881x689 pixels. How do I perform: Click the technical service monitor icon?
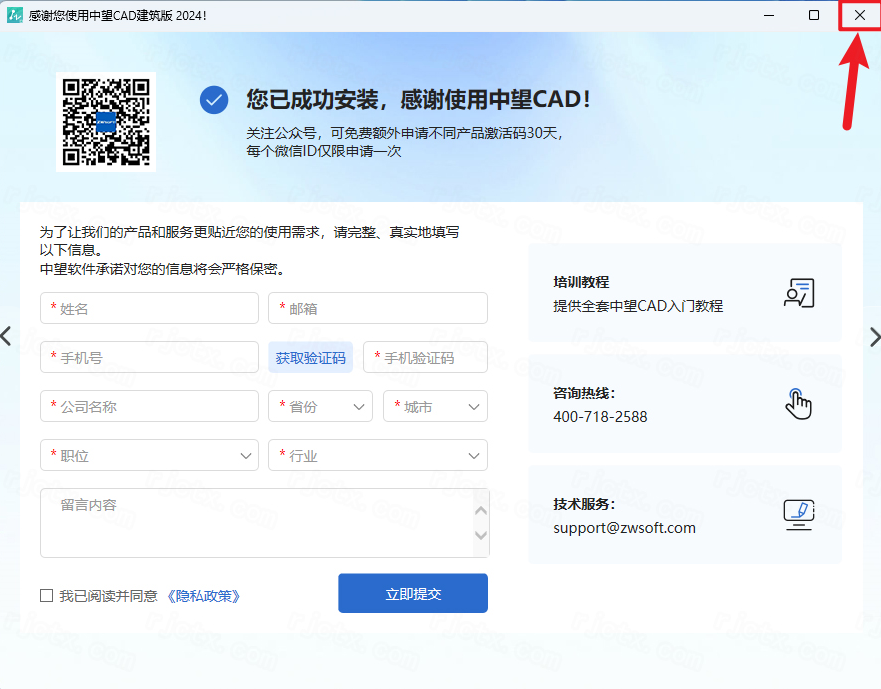(798, 515)
